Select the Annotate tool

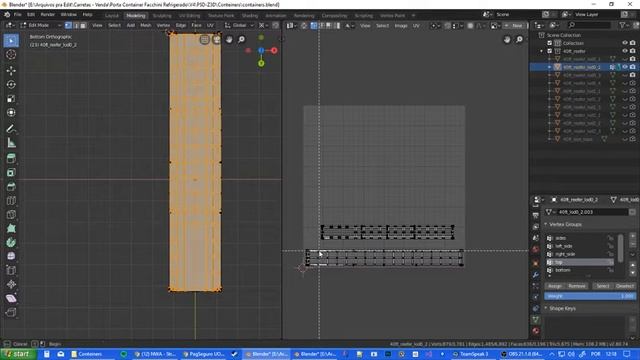click(x=11, y=129)
